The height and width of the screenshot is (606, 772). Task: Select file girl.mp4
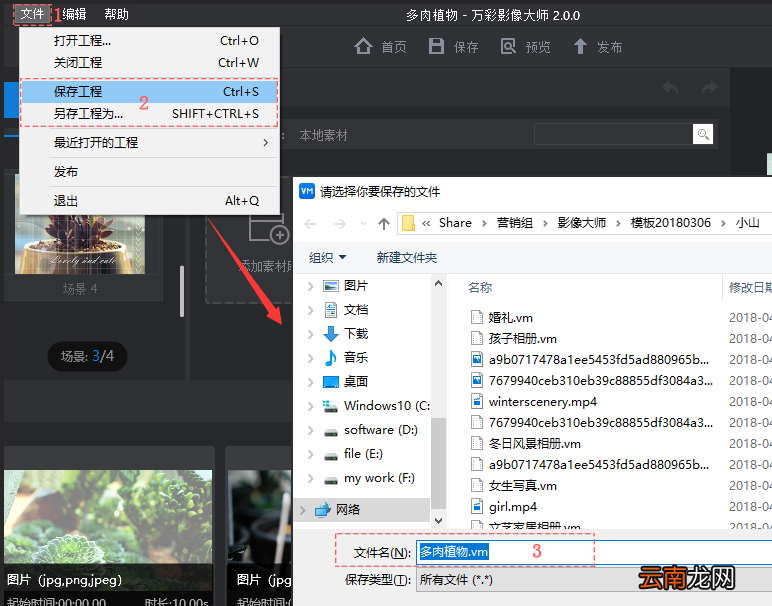tap(513, 507)
